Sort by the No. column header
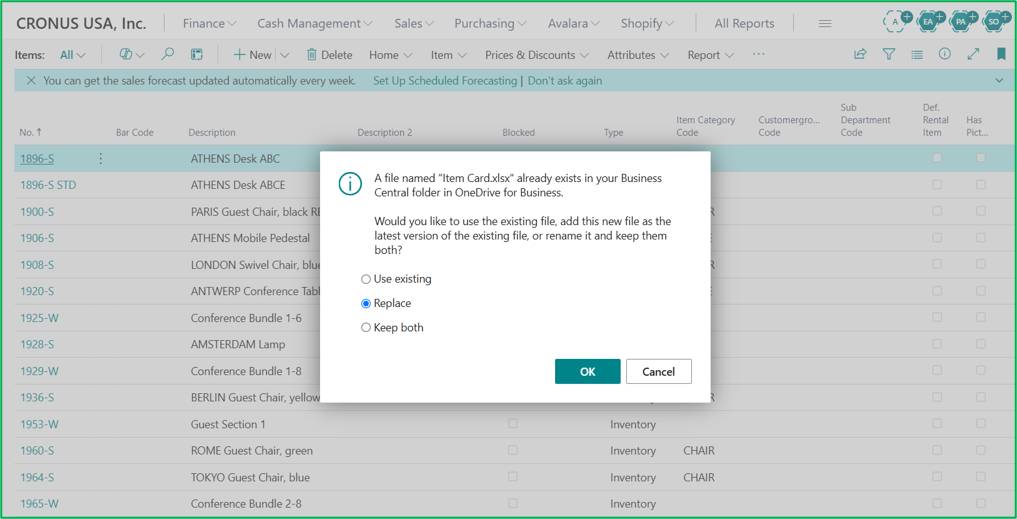1017x519 pixels. coord(30,132)
